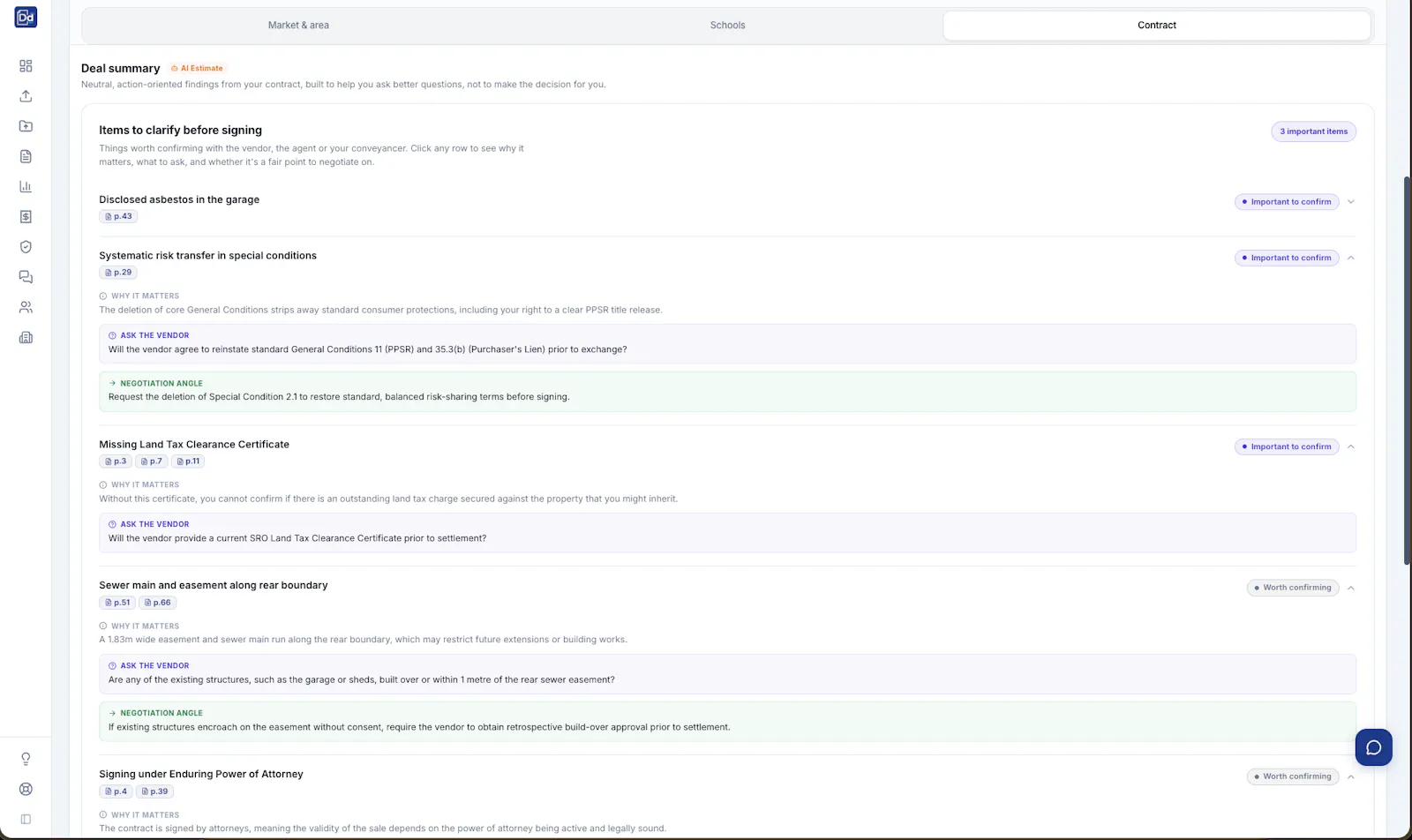Open page reference p.11
1412x840 pixels.
click(x=188, y=461)
